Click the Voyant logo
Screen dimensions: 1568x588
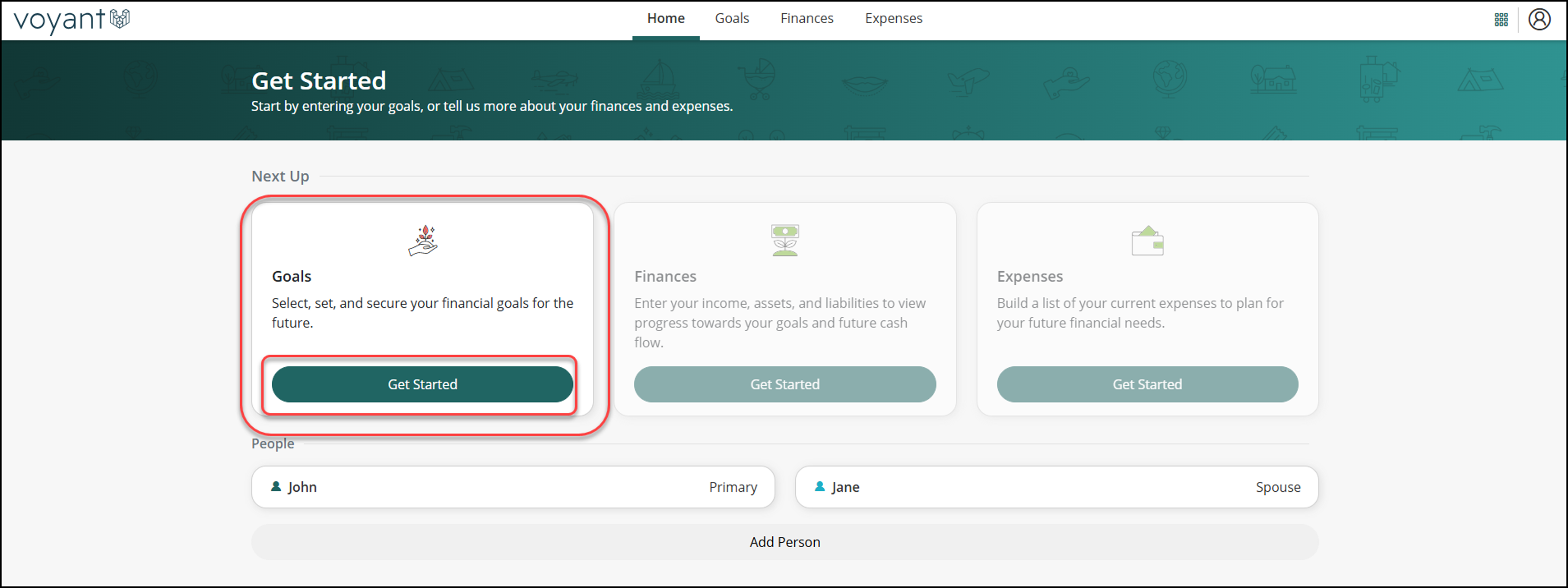point(71,19)
